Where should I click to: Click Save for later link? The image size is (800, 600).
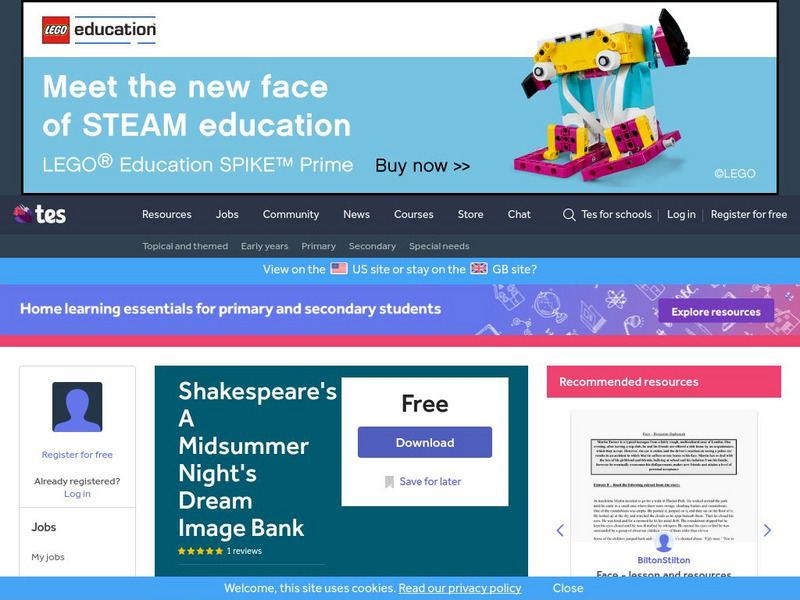pyautogui.click(x=430, y=482)
